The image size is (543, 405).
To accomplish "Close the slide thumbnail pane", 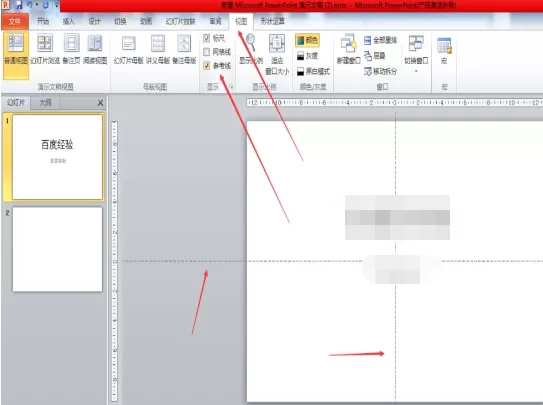I will click(x=100, y=103).
